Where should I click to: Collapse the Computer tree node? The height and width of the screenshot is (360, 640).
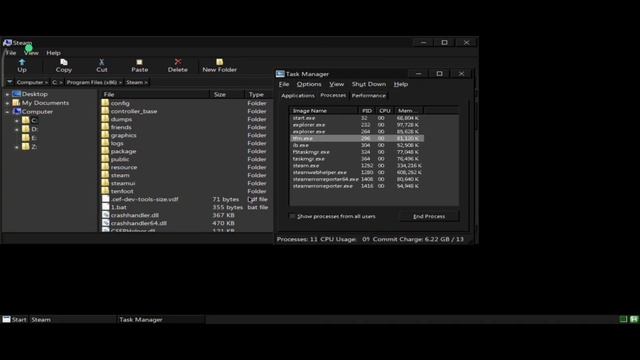(7, 111)
